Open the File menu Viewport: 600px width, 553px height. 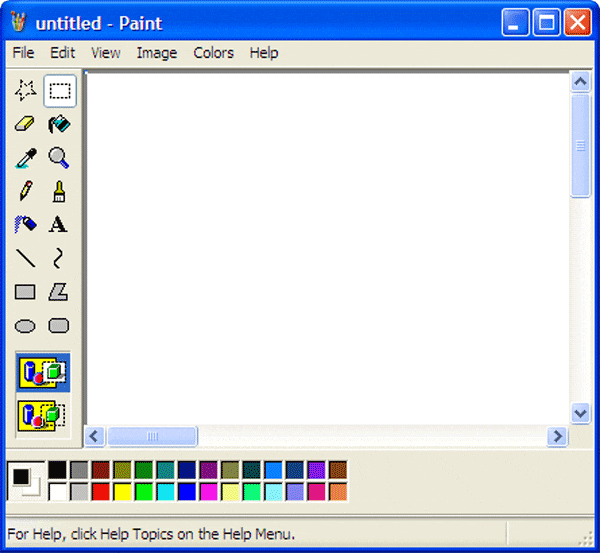(x=23, y=53)
